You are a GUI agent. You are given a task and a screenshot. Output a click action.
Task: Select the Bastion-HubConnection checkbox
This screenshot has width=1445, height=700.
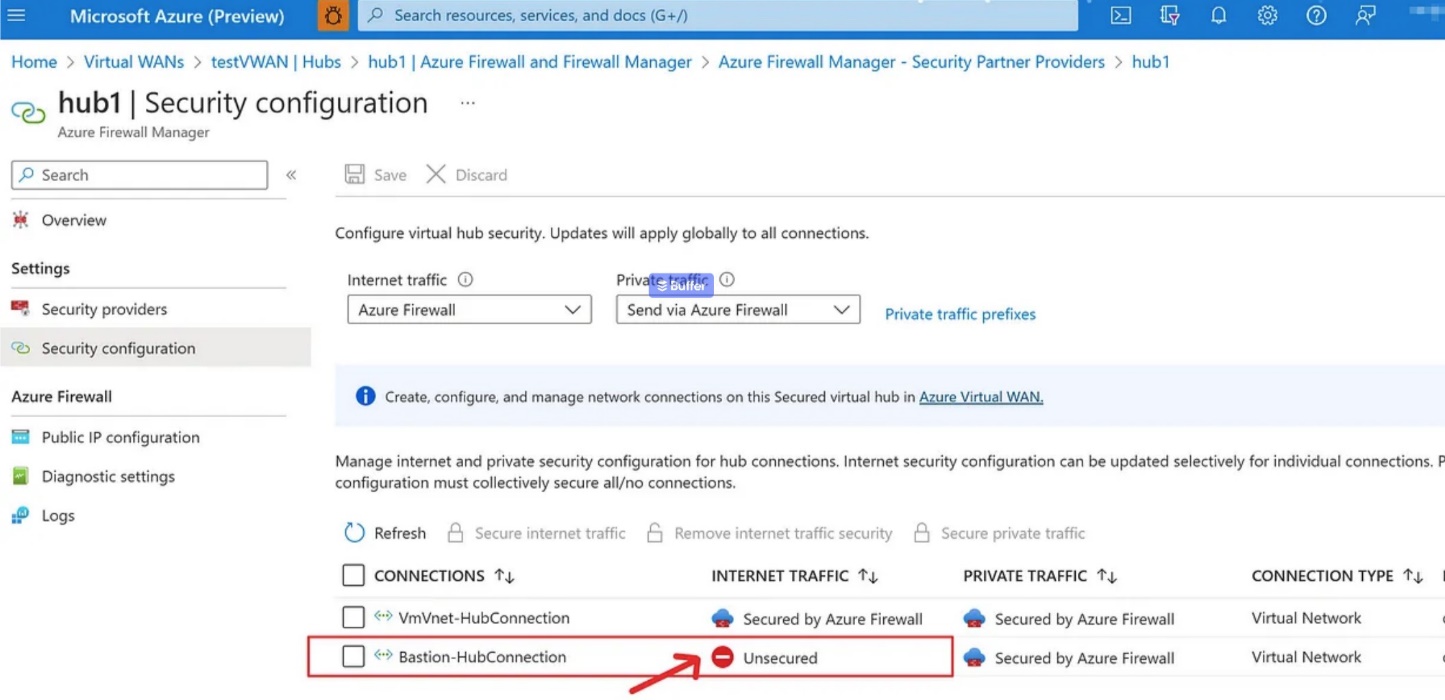[353, 657]
